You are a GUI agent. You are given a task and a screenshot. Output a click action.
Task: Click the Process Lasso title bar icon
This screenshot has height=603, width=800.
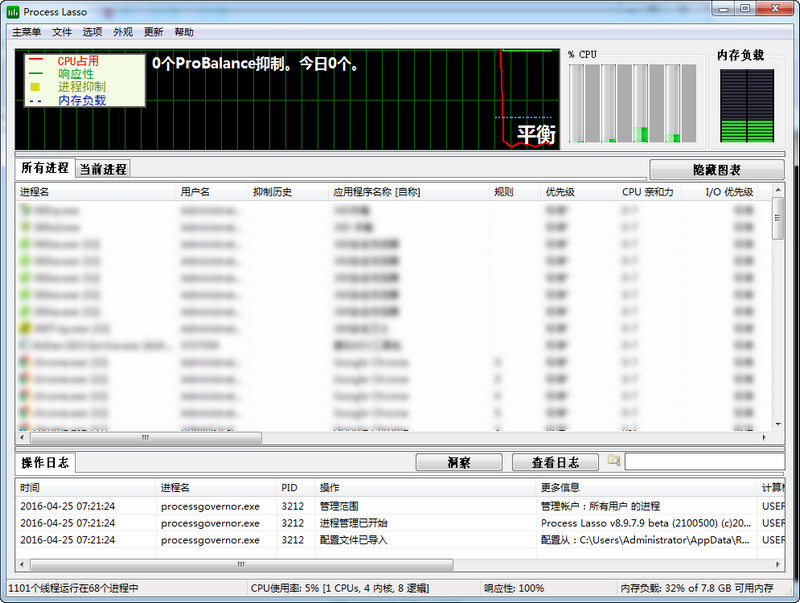pos(13,12)
